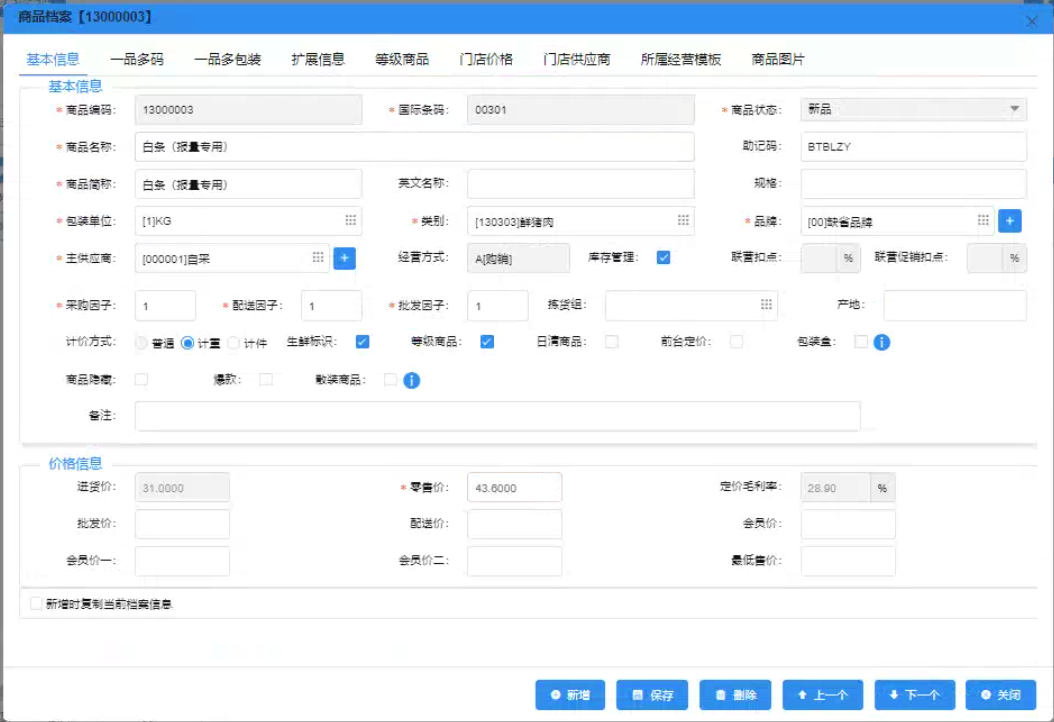
Task: Open the 主供应商 supplier lookup grid icon
Action: [318, 258]
